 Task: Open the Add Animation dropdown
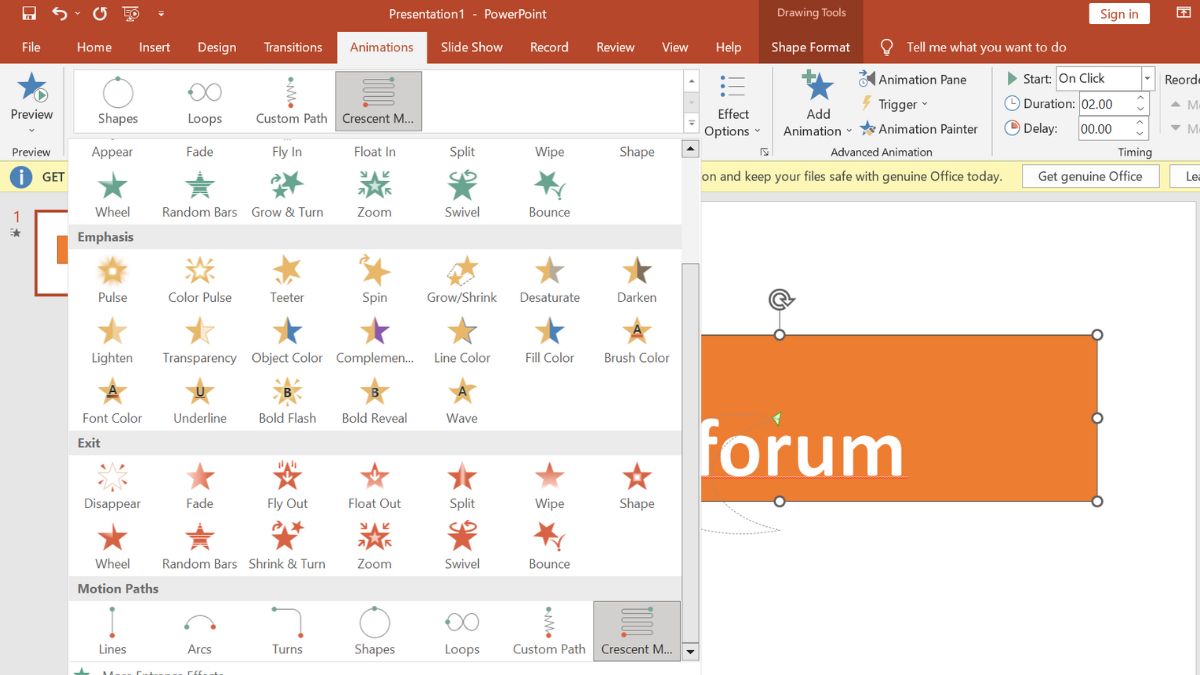tap(818, 104)
